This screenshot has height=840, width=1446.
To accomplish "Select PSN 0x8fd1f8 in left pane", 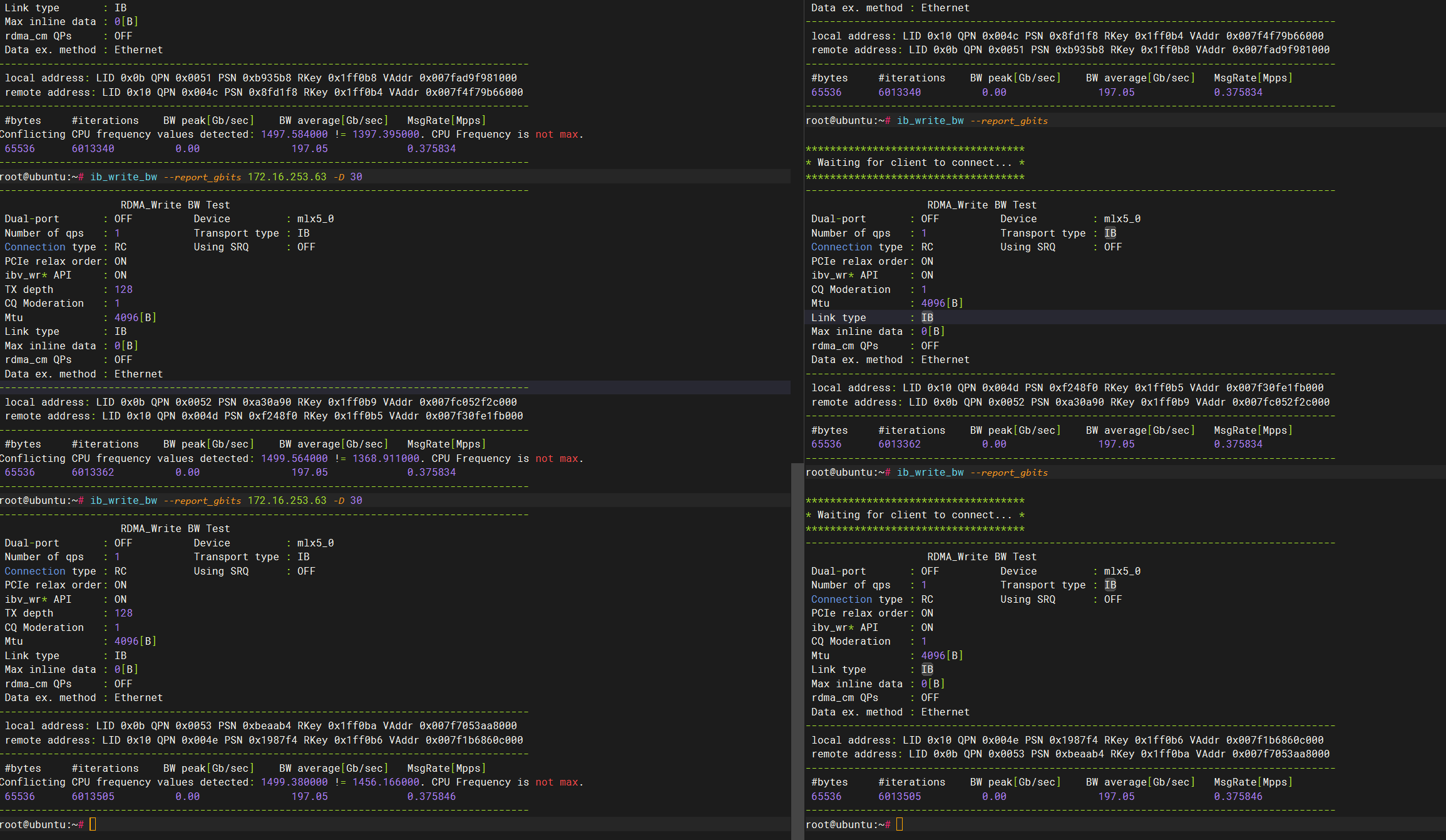I will pos(273,93).
